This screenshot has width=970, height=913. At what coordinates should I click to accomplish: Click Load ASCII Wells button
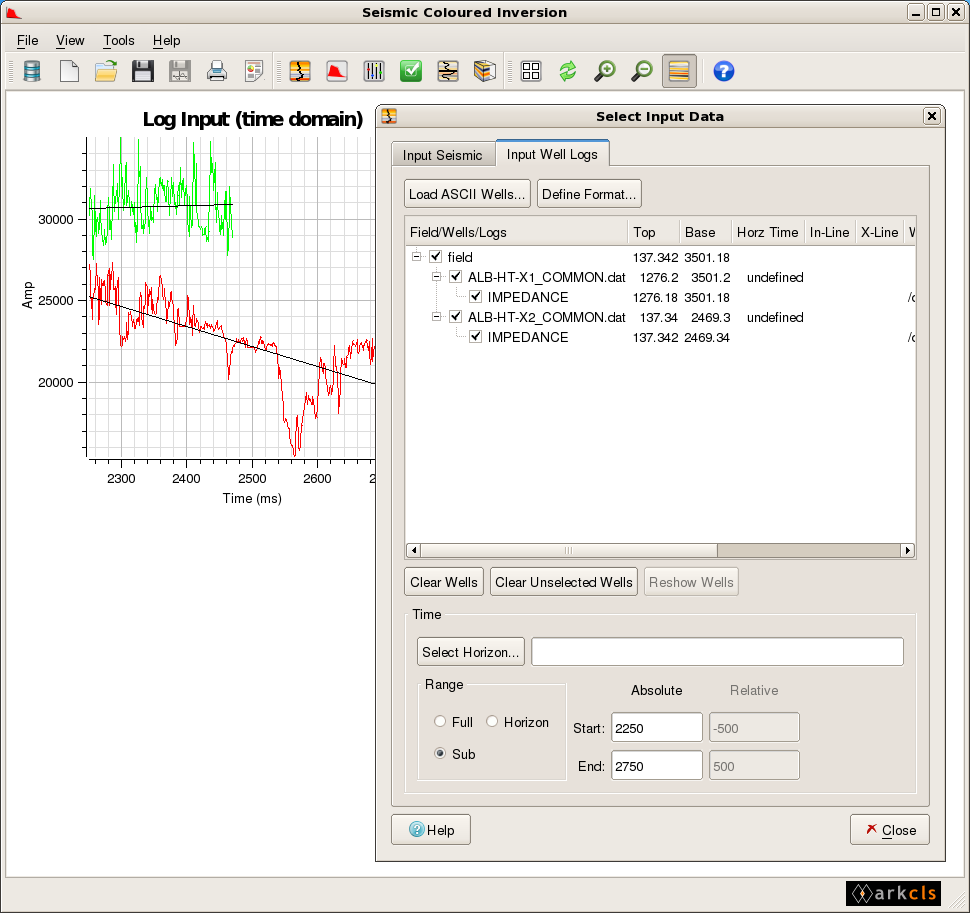467,194
